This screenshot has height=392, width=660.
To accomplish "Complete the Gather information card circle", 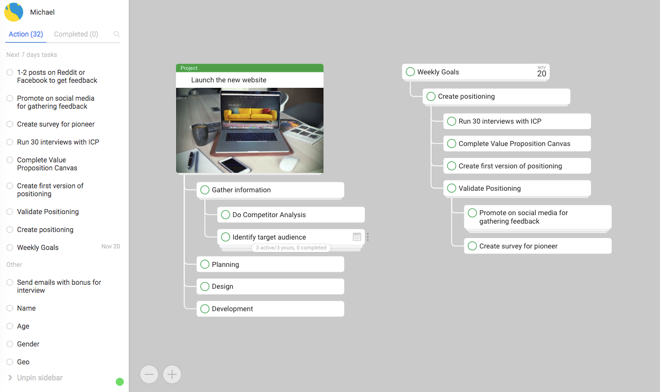I will pyautogui.click(x=205, y=190).
